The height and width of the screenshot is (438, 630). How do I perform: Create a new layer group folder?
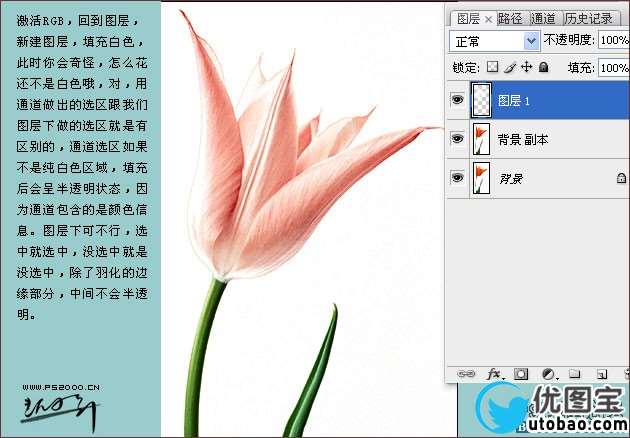click(x=575, y=374)
